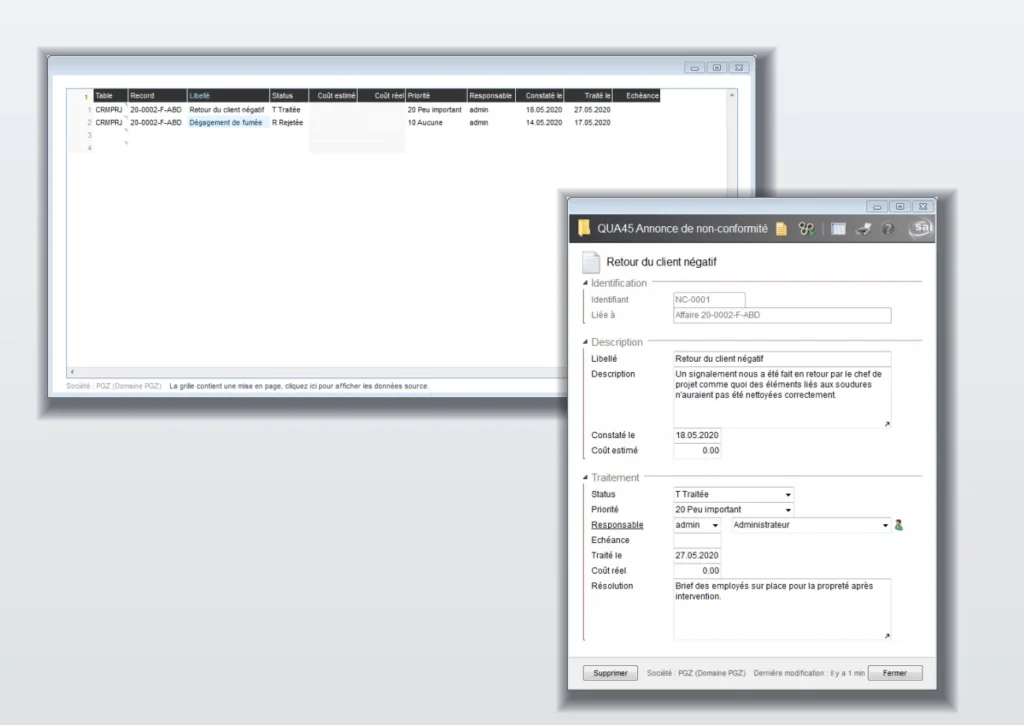The height and width of the screenshot is (725, 1024).
Task: Click the Coût réel field in the form
Action: point(697,570)
